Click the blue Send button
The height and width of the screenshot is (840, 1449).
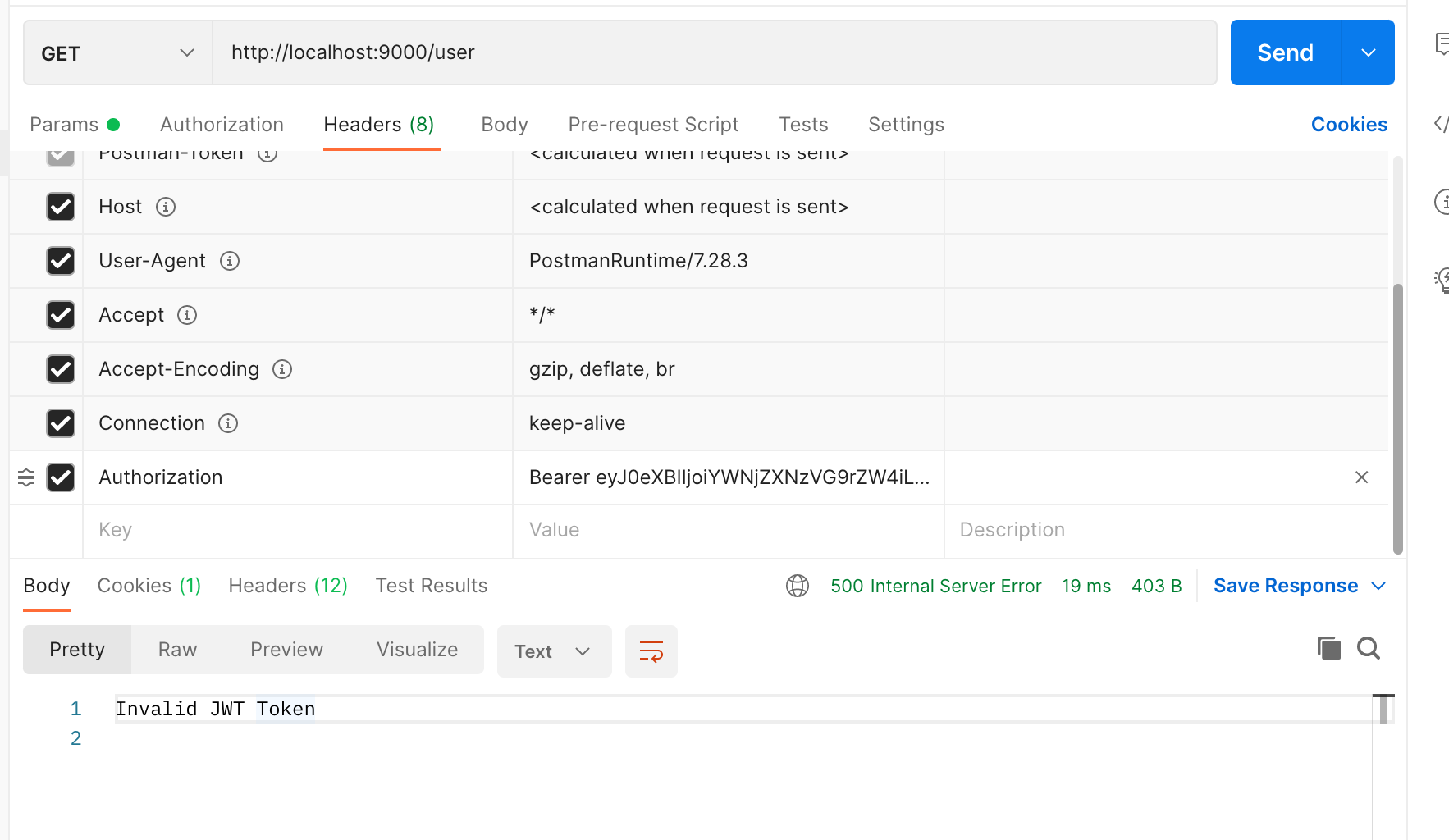point(1286,52)
